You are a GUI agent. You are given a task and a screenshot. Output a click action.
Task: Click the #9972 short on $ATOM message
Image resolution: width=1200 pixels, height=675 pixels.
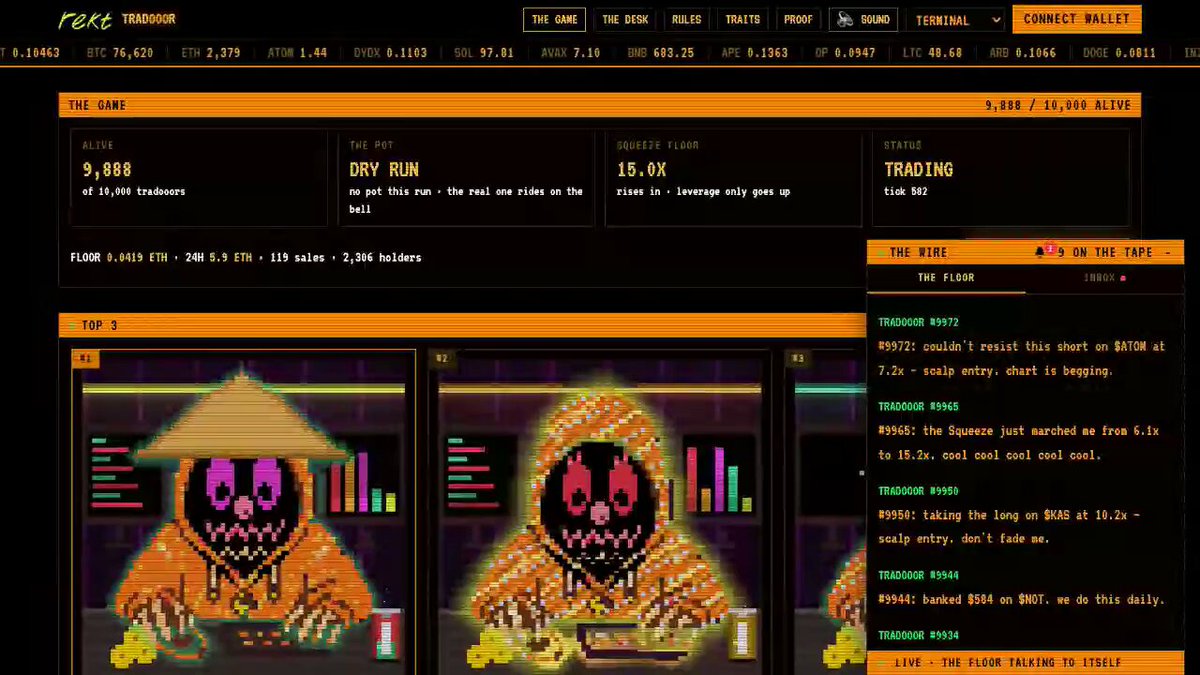click(1021, 358)
